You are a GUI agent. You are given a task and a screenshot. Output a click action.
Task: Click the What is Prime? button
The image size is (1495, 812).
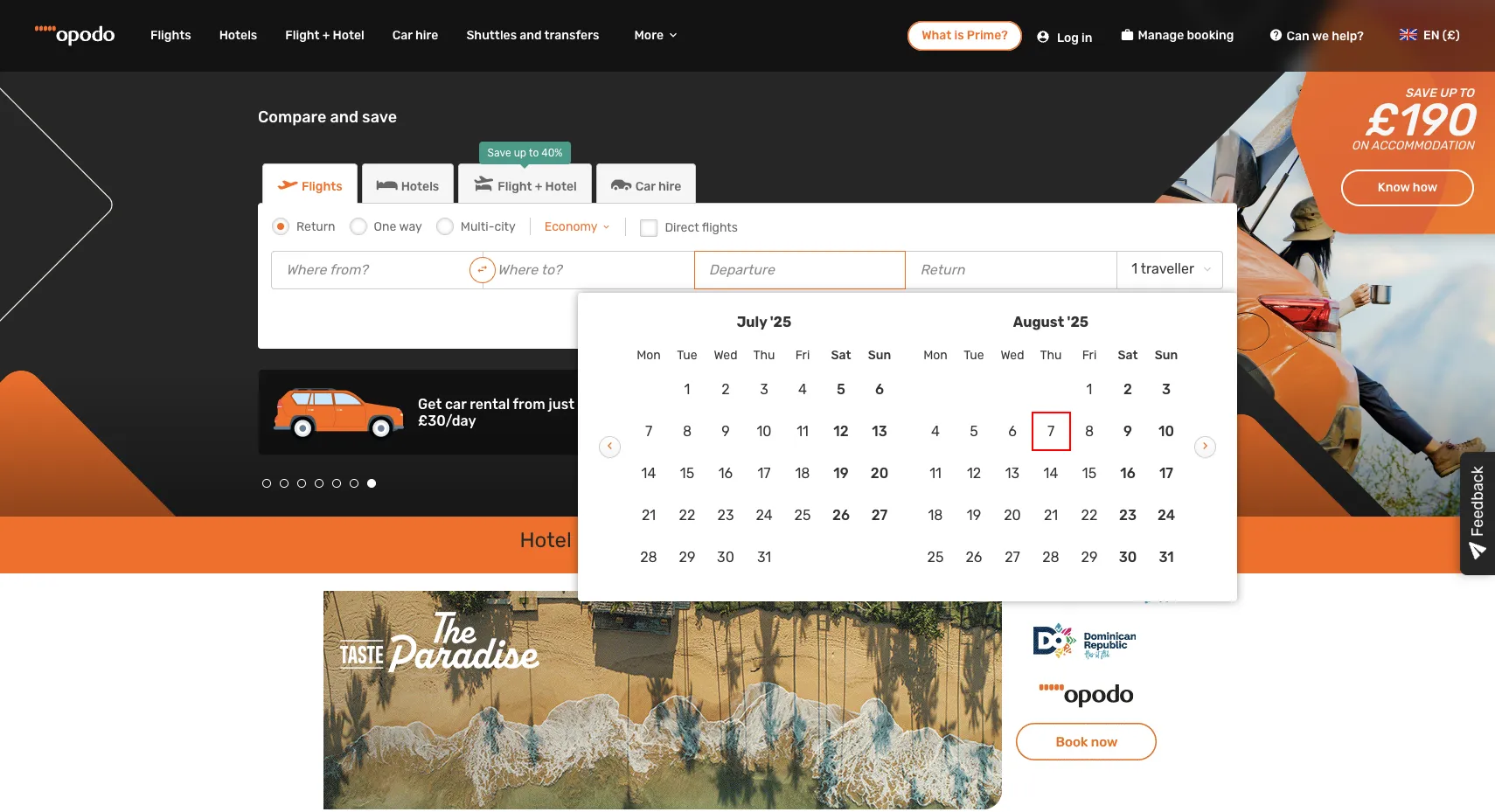(x=964, y=36)
